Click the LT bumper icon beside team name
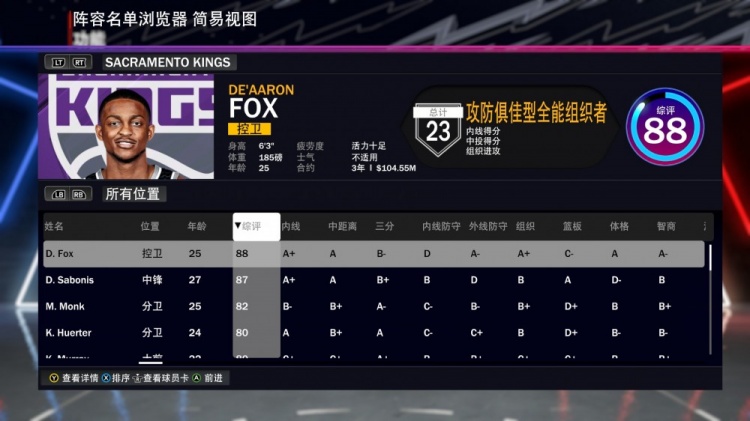 pyautogui.click(x=58, y=63)
